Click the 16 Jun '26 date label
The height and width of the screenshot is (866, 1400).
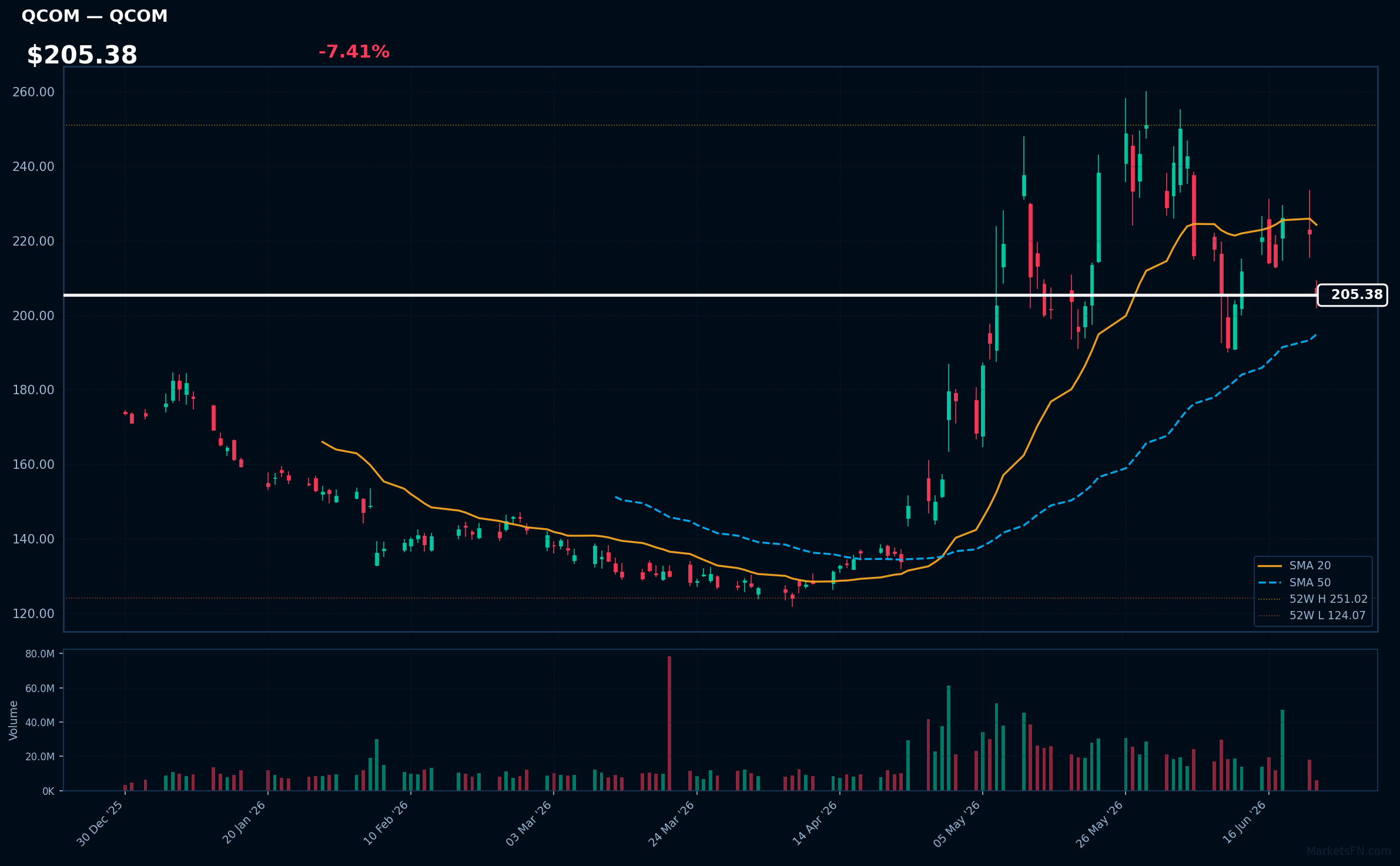pyautogui.click(x=1244, y=823)
